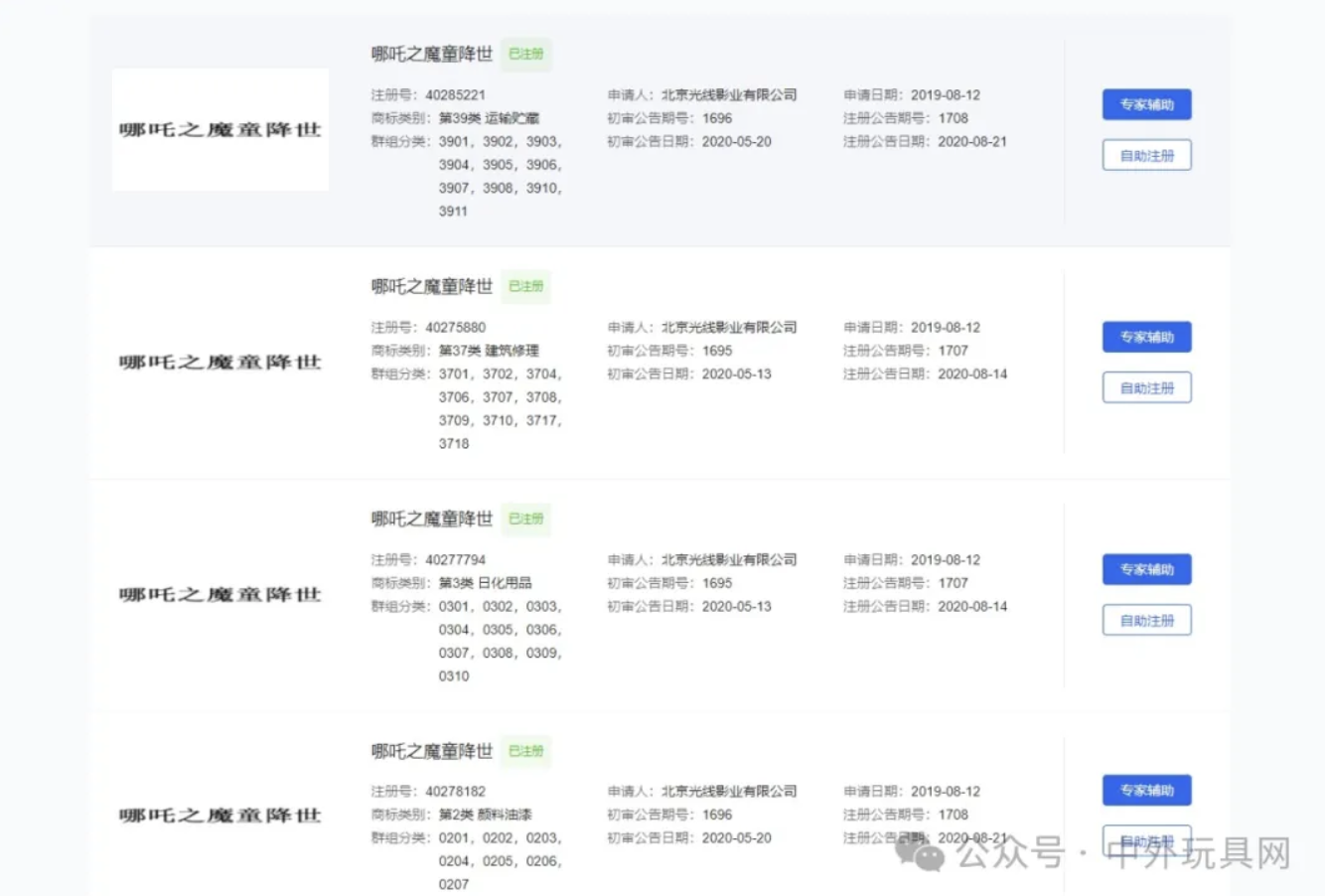1325x896 pixels.
Task: Click 专家辅助 button for registration 40275880
Action: [1146, 337]
